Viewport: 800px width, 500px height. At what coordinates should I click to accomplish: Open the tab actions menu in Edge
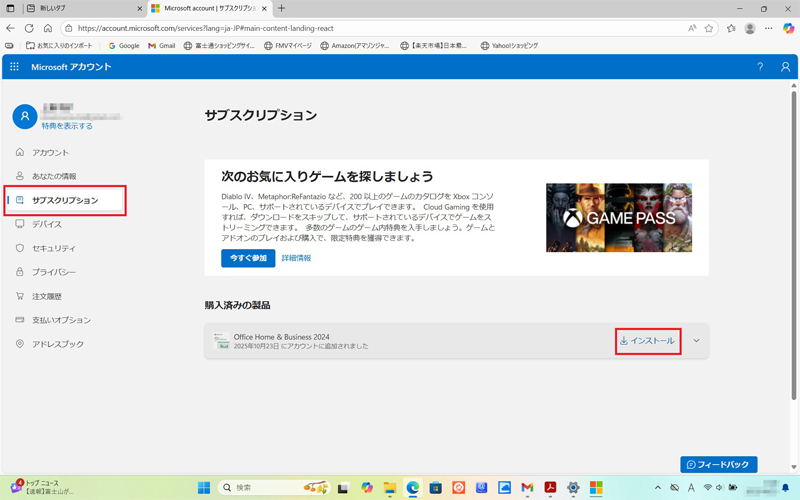point(11,9)
